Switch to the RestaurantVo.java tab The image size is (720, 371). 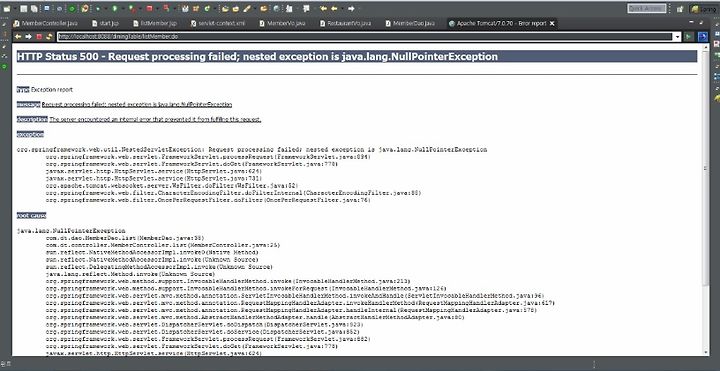pos(346,23)
